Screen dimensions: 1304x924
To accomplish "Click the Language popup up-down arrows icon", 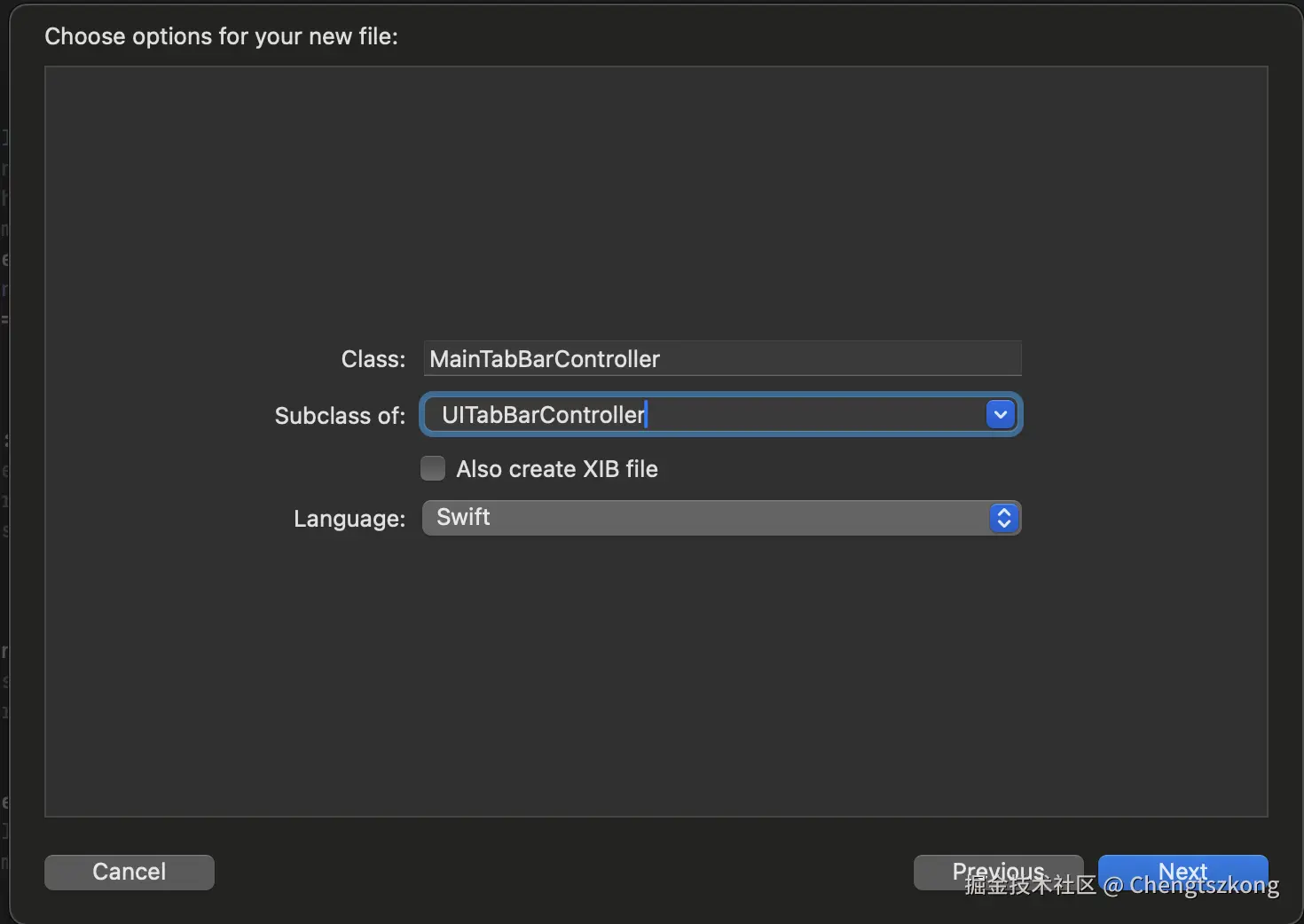I will tap(1003, 518).
